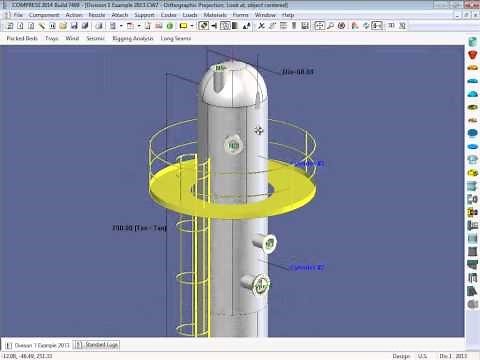This screenshot has width=480, height=360.
Task: Open the Window menu
Action: (x=265, y=15)
